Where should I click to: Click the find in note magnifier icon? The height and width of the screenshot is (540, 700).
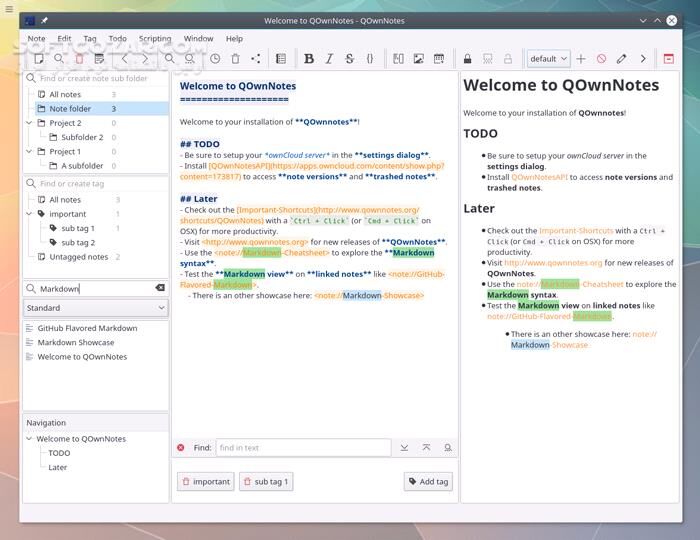point(170,58)
